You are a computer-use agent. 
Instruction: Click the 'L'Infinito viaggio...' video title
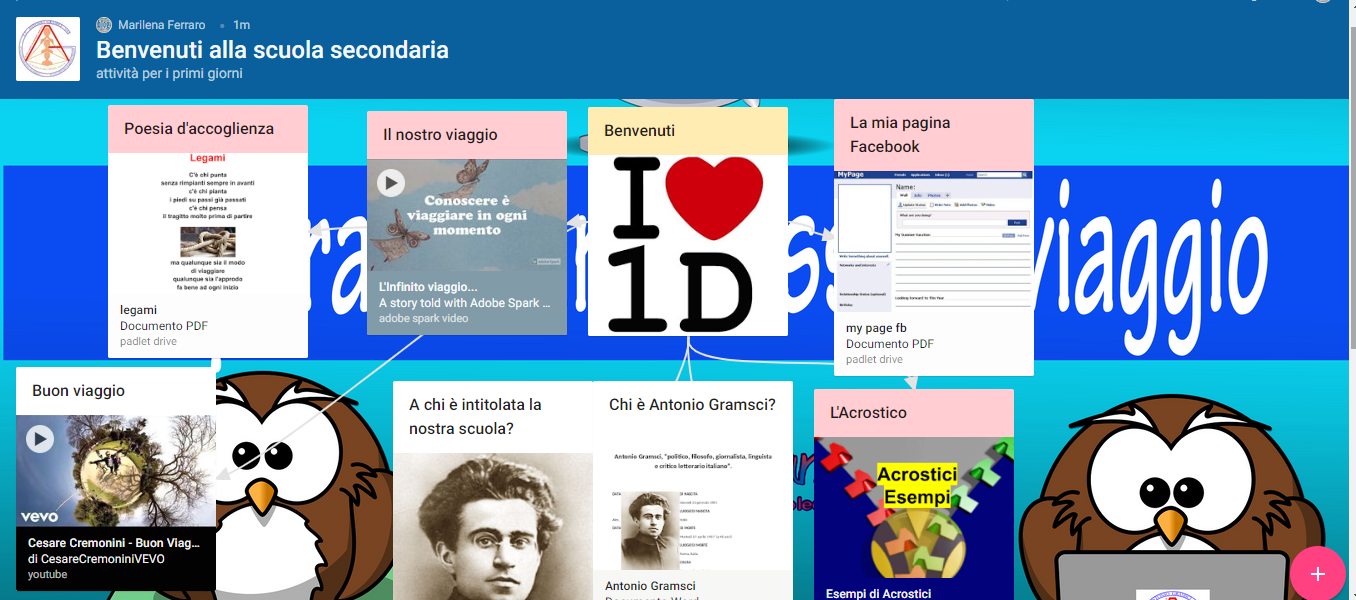point(428,287)
